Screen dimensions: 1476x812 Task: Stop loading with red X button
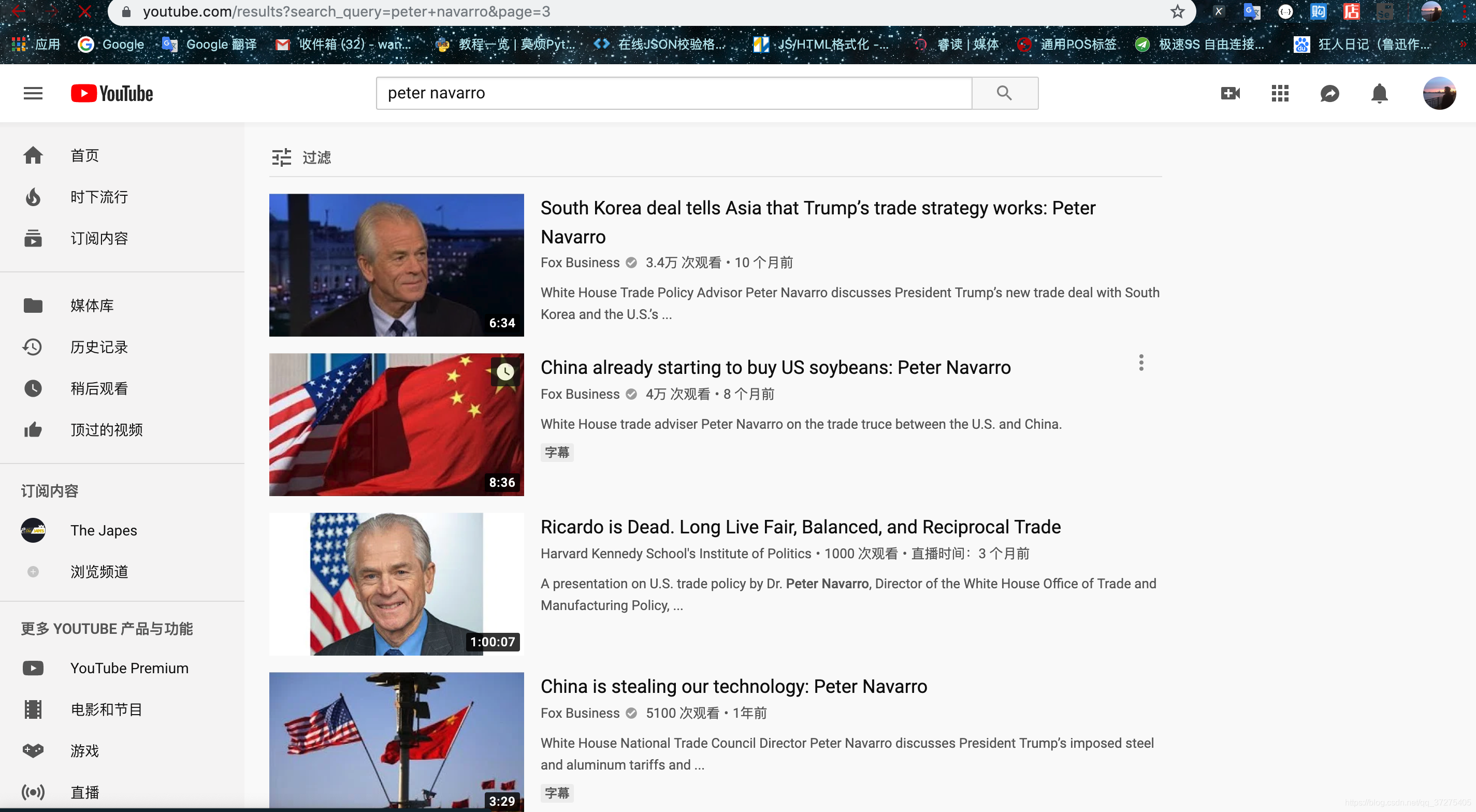click(x=85, y=11)
